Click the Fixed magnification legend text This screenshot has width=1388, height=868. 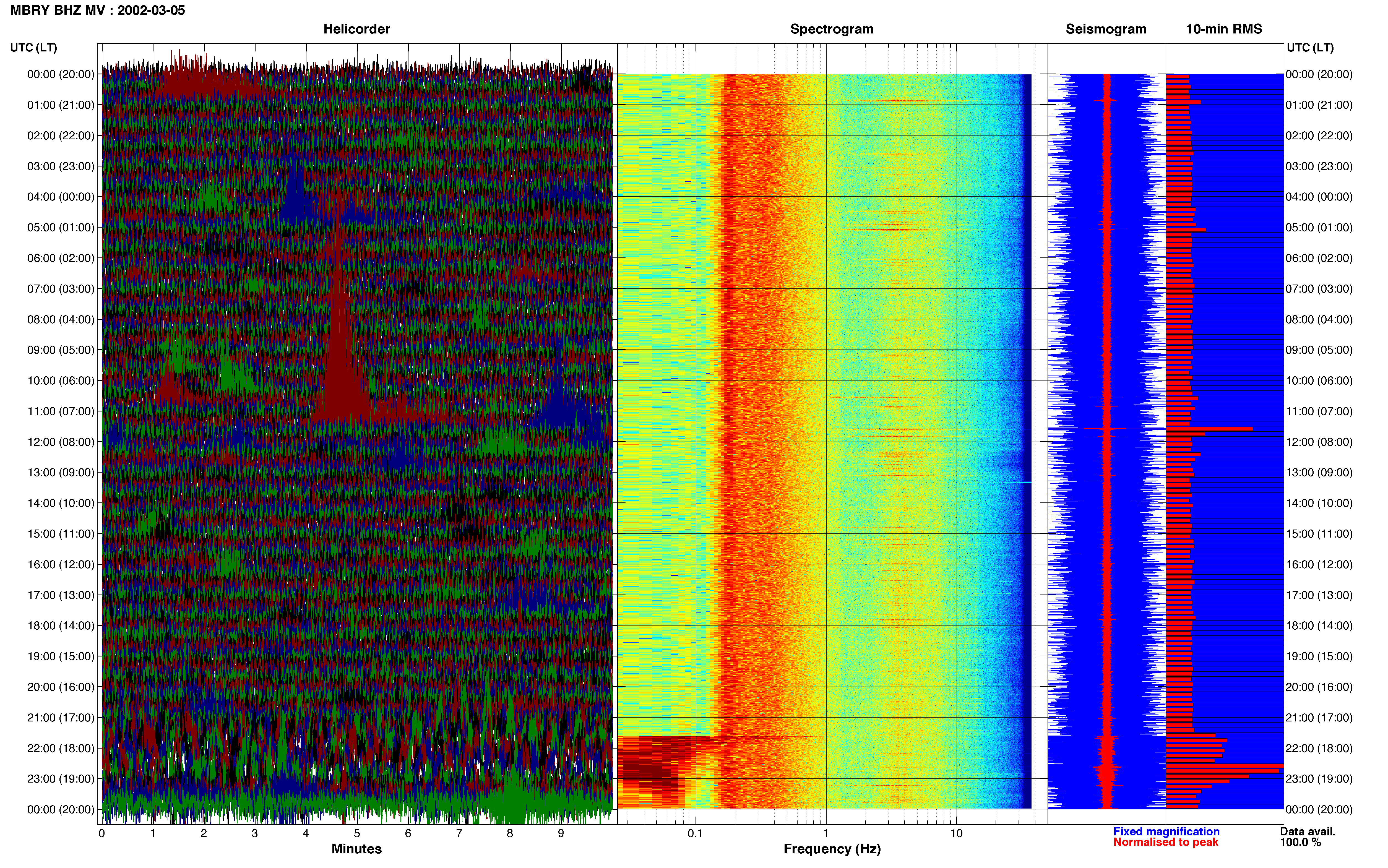click(1166, 831)
